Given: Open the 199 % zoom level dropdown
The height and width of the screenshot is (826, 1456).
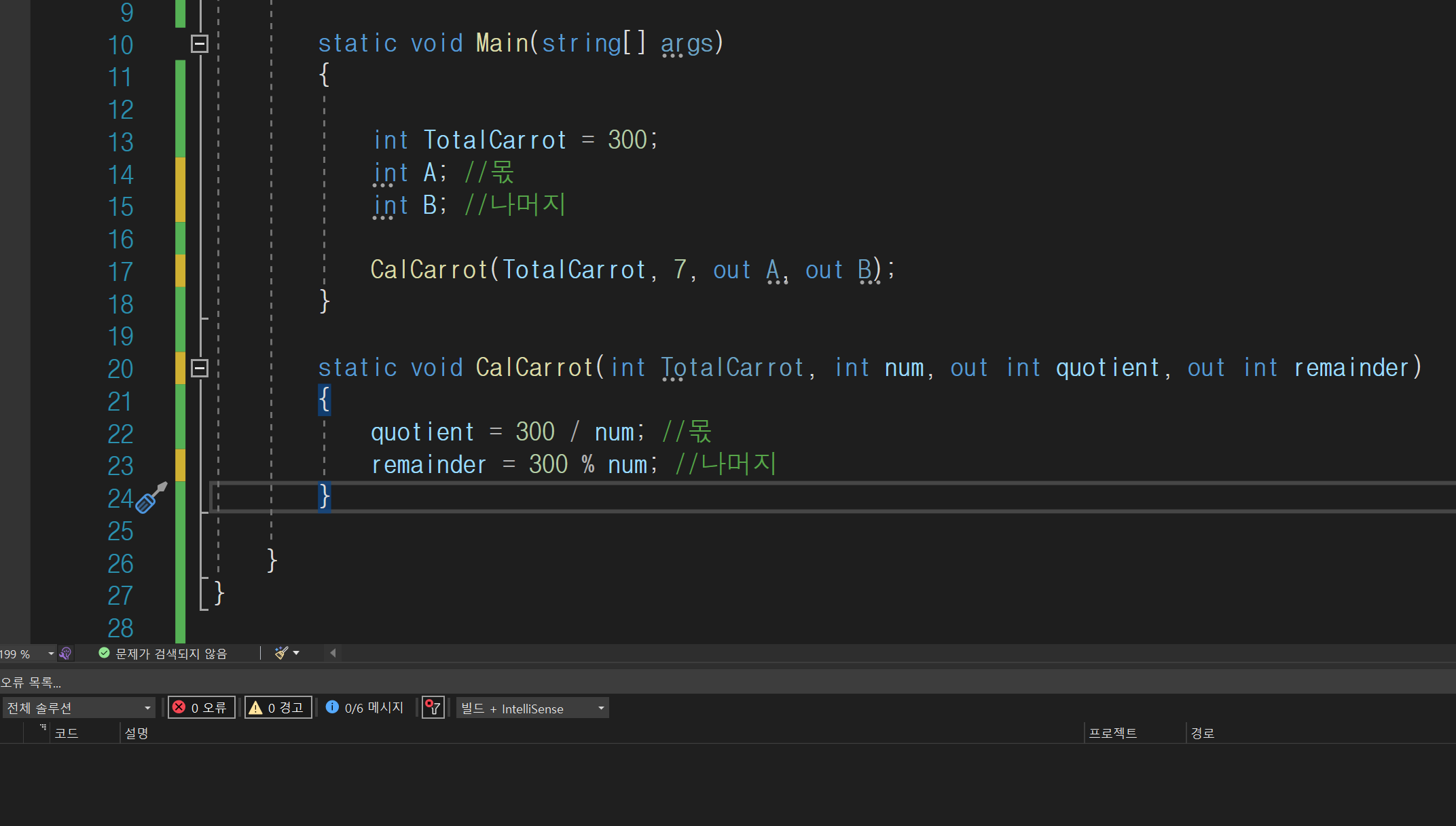Looking at the screenshot, I should coord(51,654).
